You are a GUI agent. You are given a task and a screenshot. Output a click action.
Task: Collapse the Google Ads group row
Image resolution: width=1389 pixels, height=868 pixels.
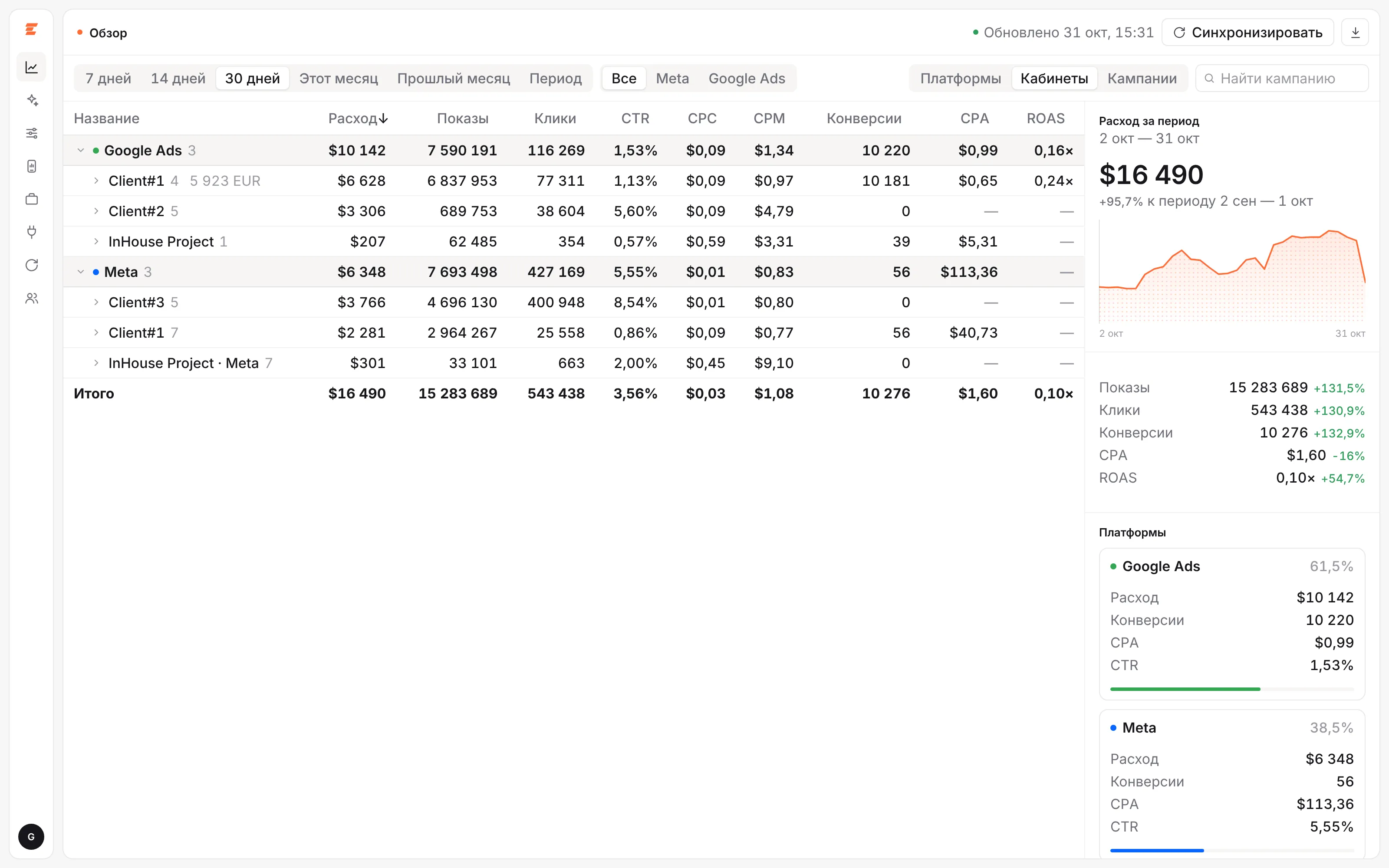80,151
